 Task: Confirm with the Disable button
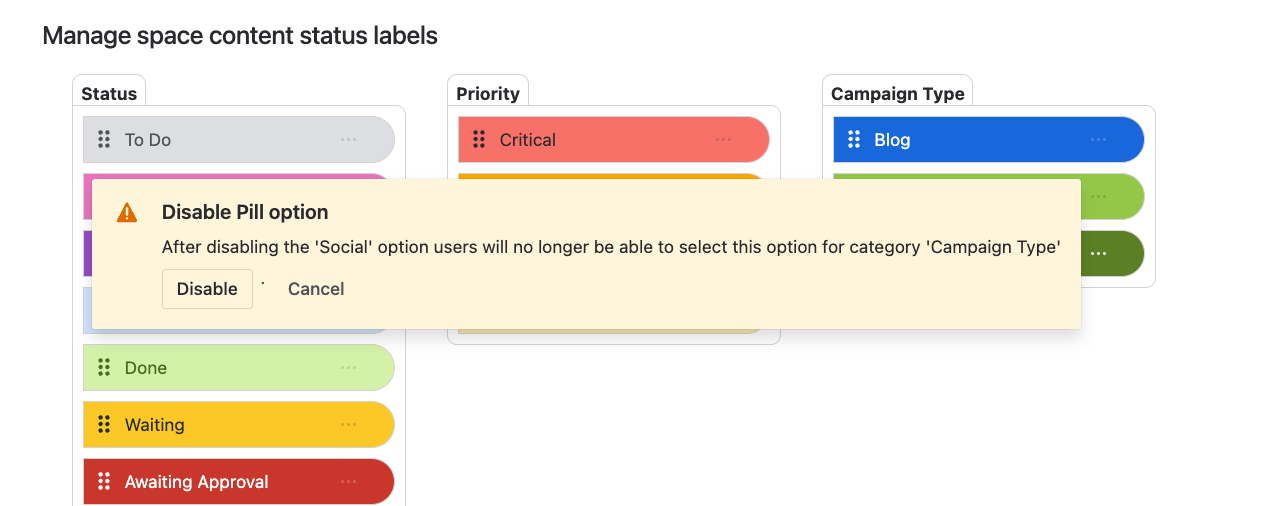(207, 289)
